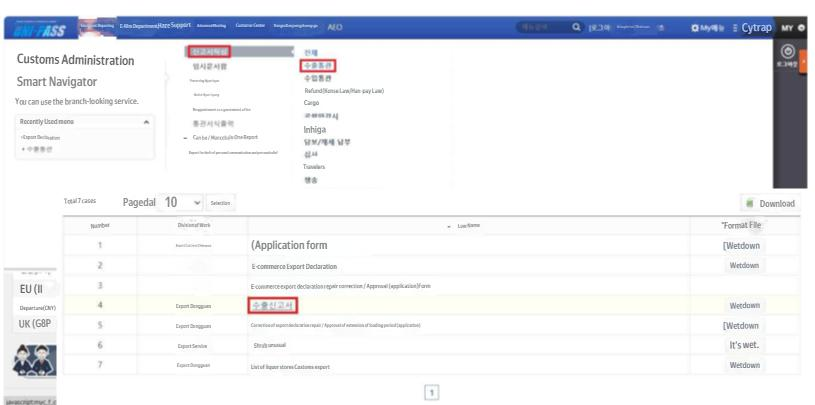The image size is (815, 405).
Task: Click the orange side tab at right edge
Action: coord(804,60)
